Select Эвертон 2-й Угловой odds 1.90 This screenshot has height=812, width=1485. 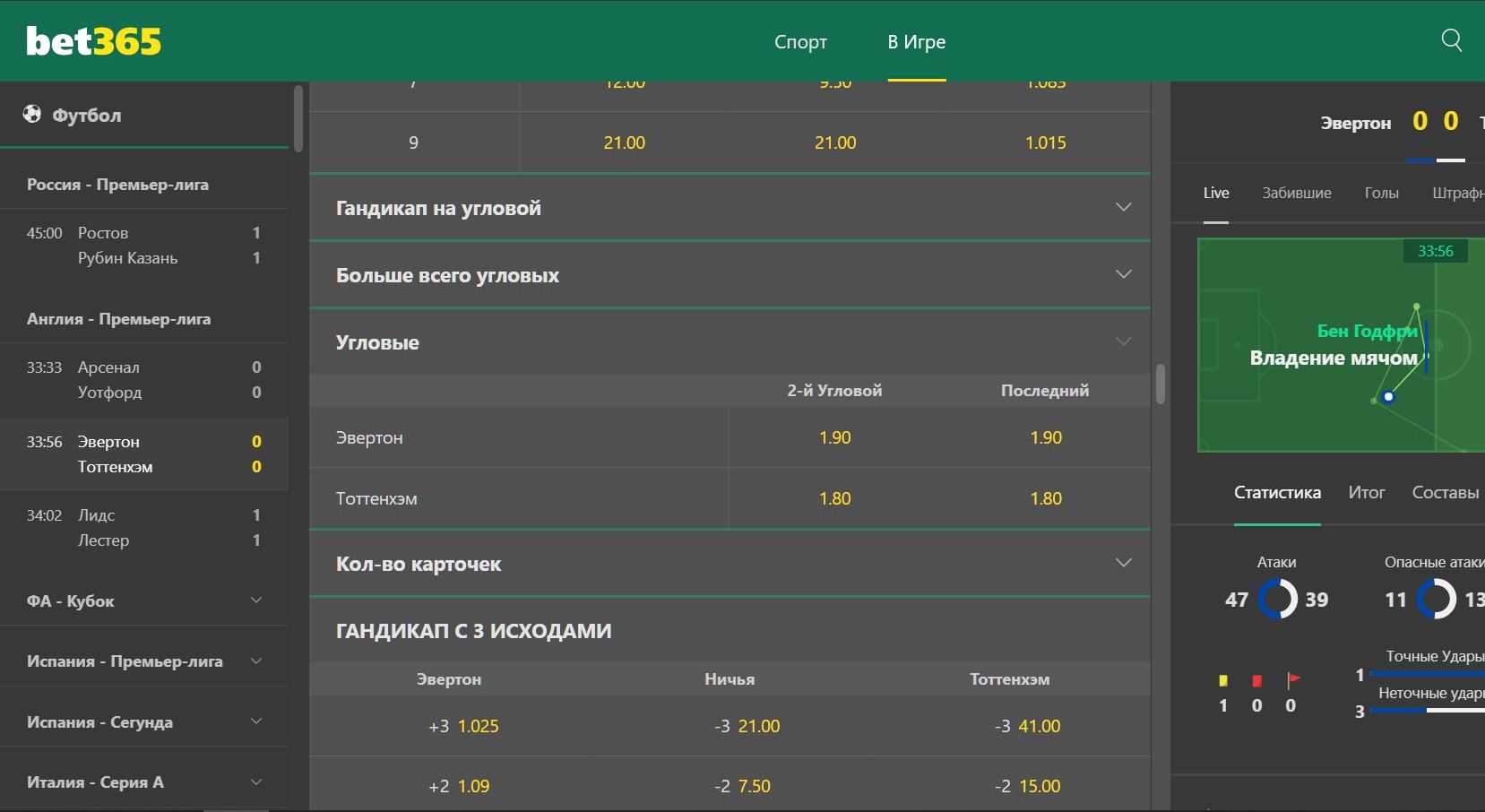click(834, 437)
